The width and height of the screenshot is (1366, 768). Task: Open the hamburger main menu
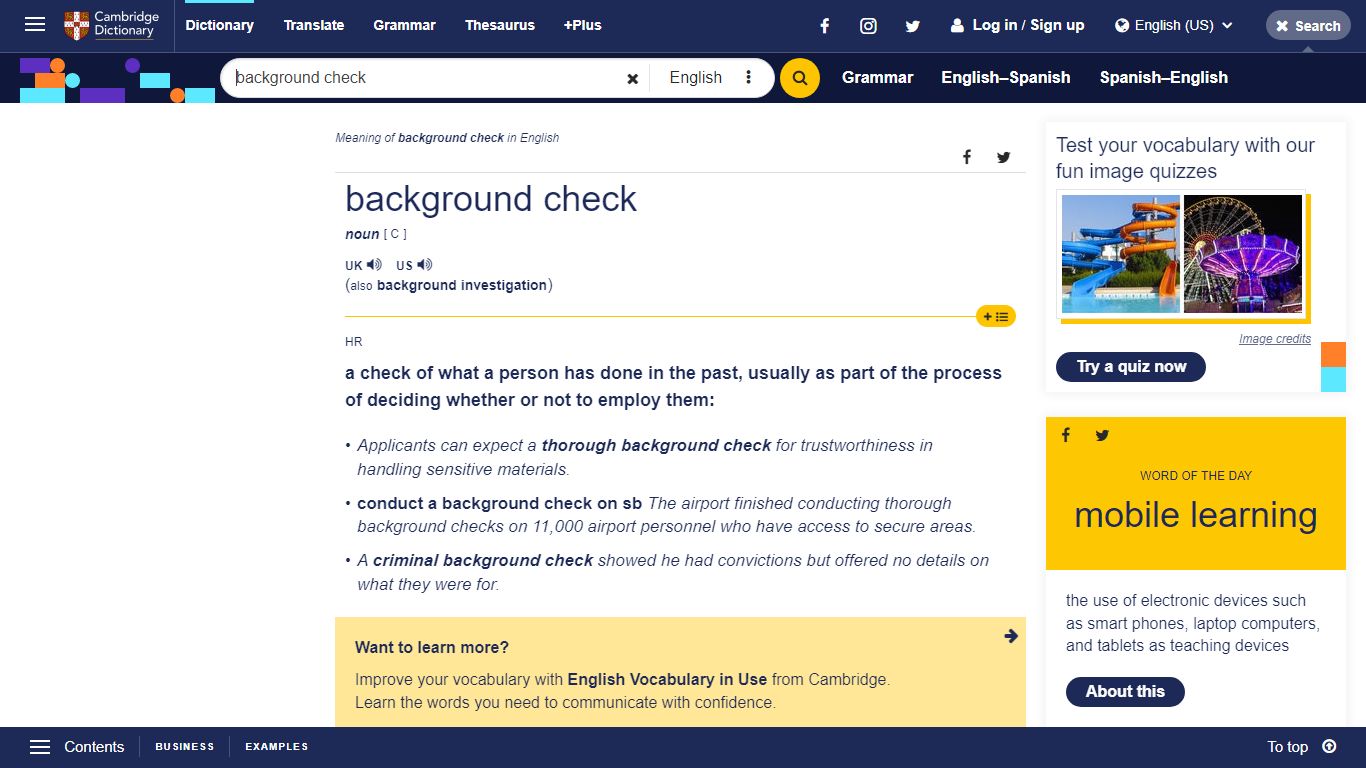[35, 25]
